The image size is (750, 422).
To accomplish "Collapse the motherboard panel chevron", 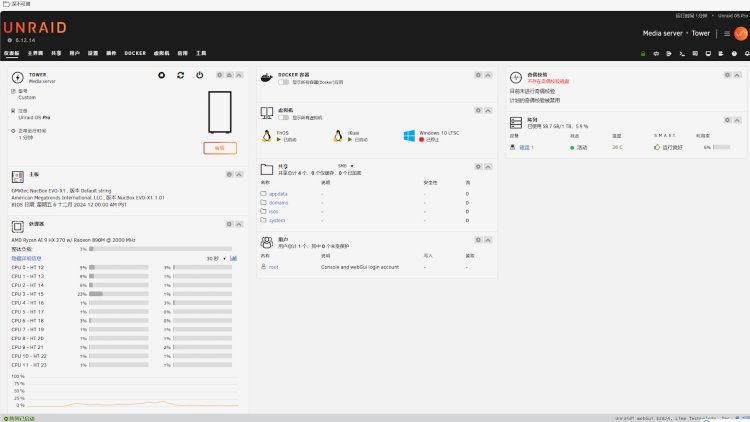I will pos(239,175).
